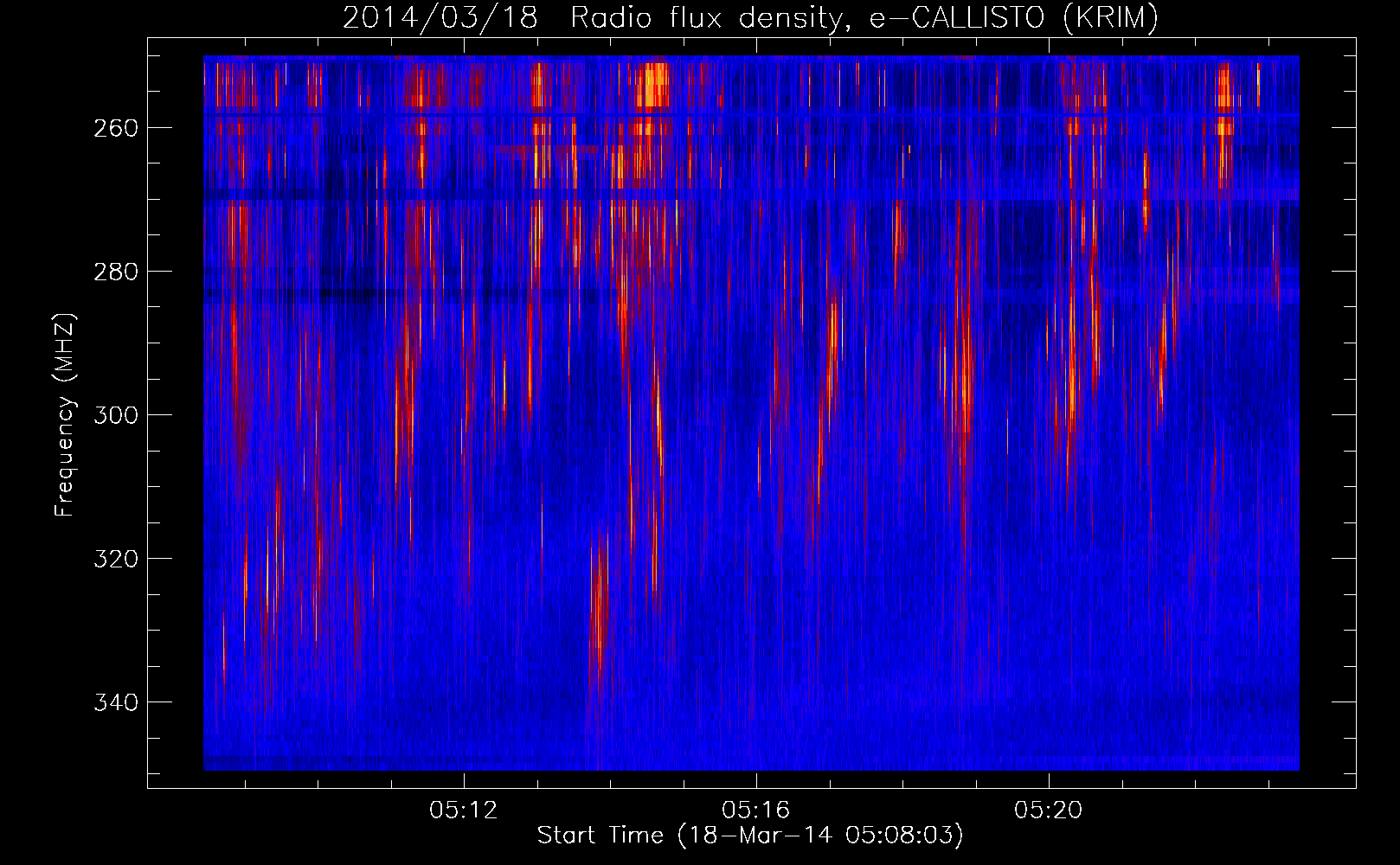Click the 260 frequency tick label
Screen dimensions: 1400x865
[x=116, y=128]
